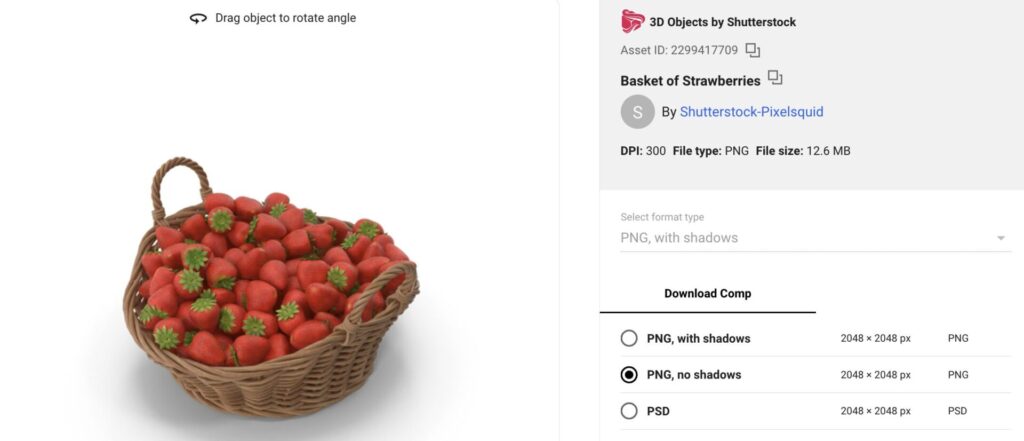The width and height of the screenshot is (1024, 441).
Task: Click the File size 12.6 MB text
Action: [803, 151]
